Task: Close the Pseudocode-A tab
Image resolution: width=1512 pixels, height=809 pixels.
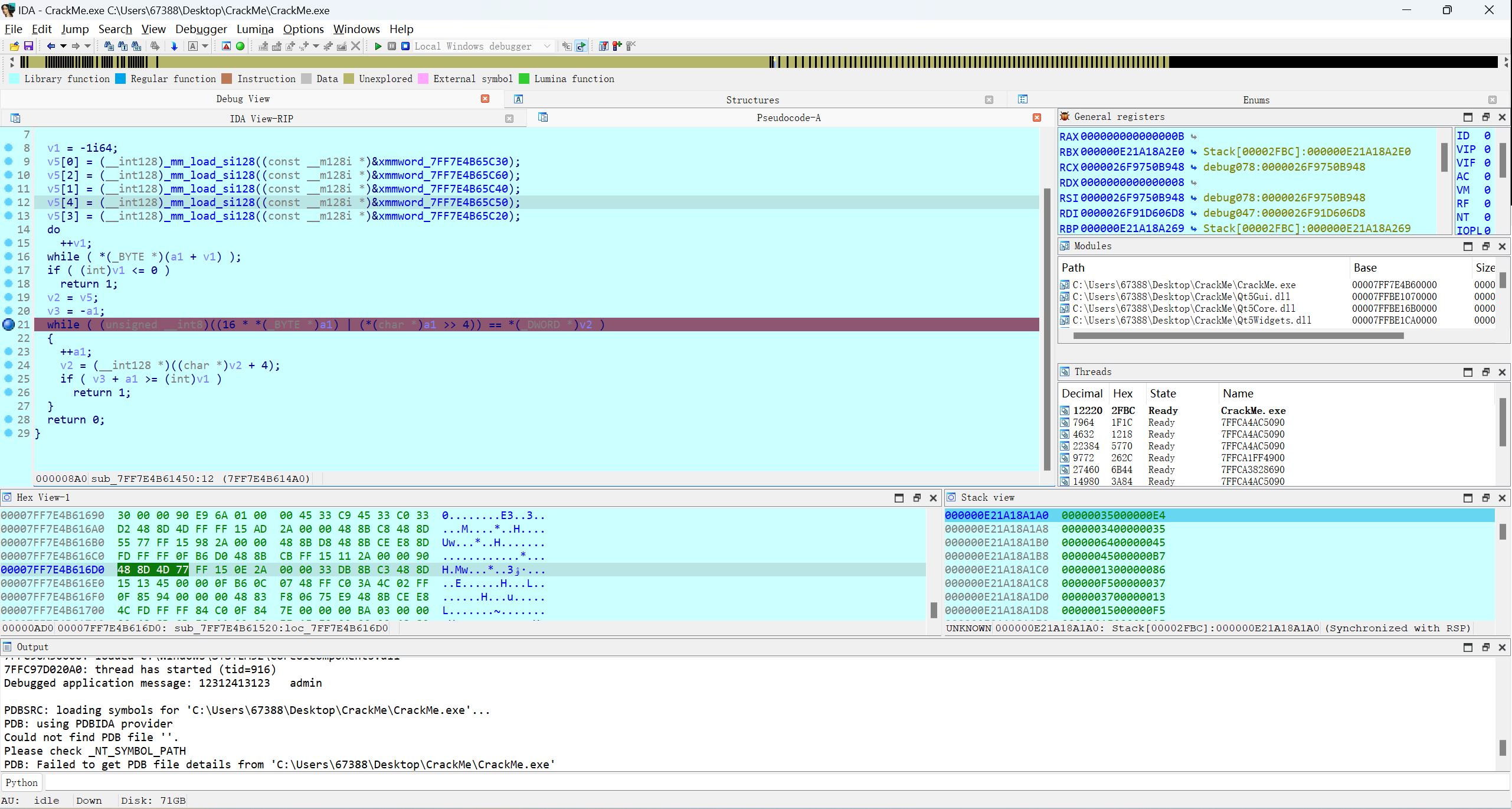Action: (1037, 118)
